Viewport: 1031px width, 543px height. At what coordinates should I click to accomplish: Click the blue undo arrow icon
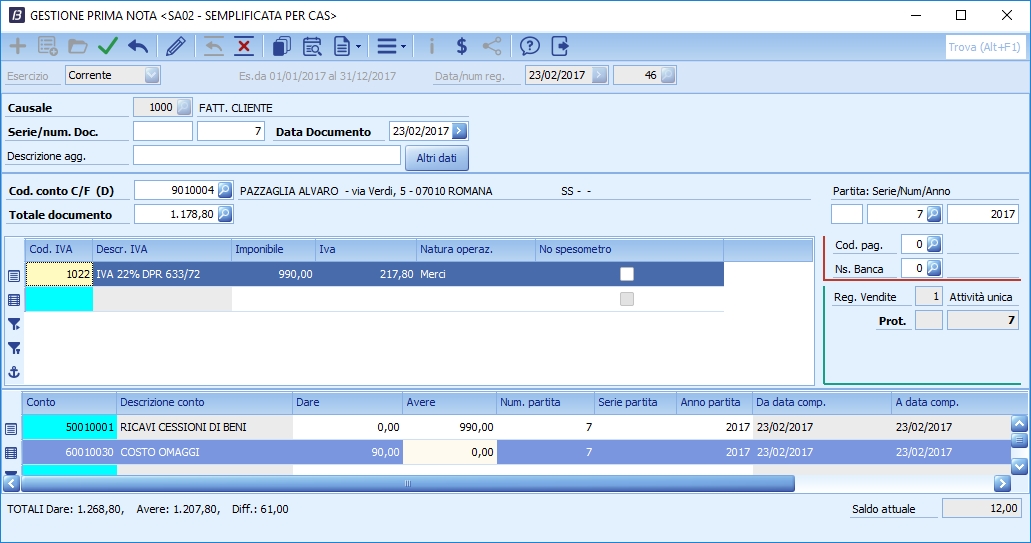[138, 46]
